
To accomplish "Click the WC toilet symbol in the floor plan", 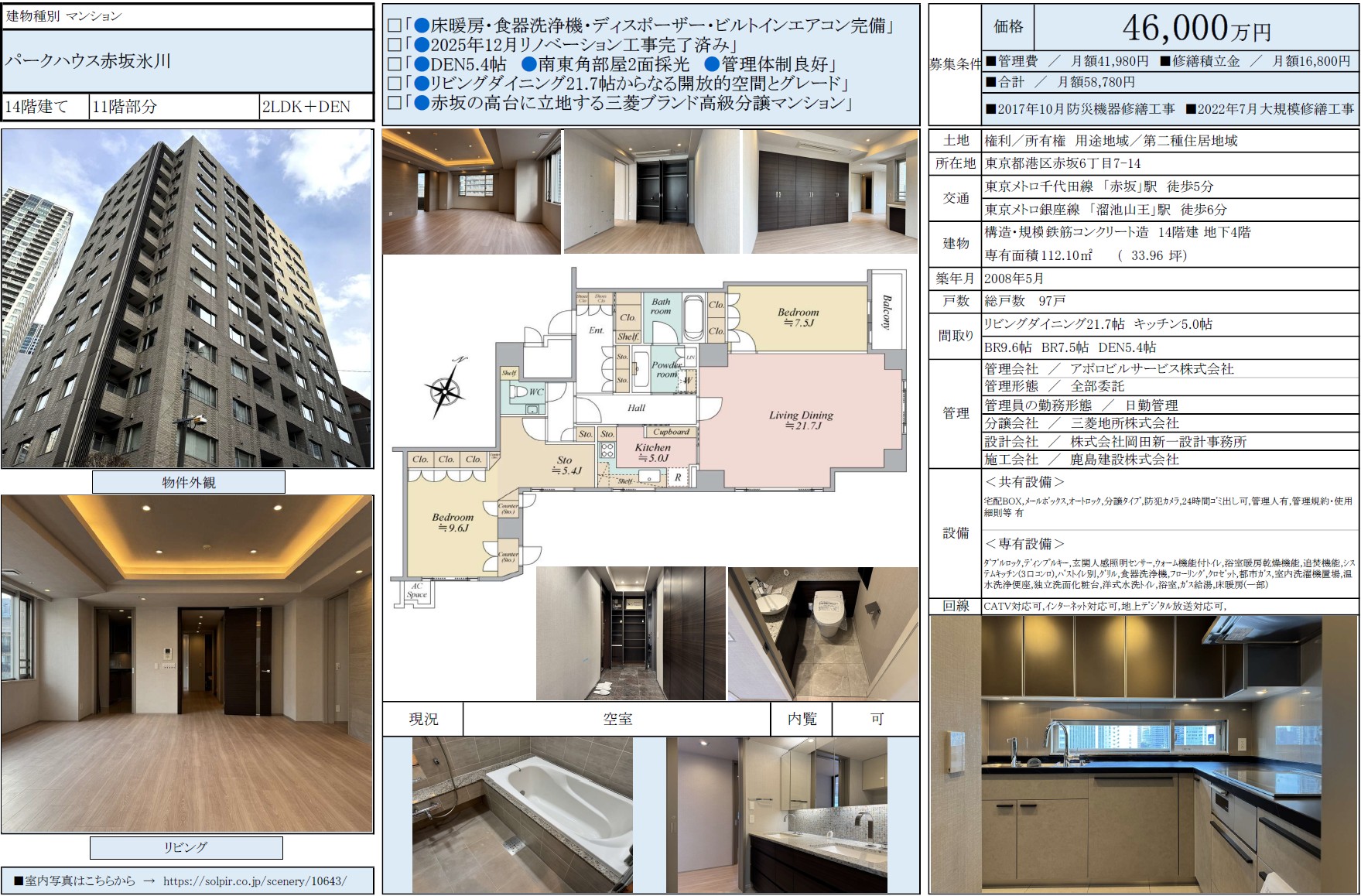I will [519, 392].
